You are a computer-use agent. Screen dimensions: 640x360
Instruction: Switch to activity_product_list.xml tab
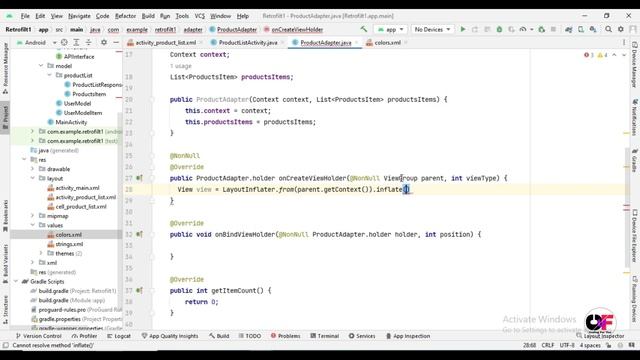[x=165, y=42]
